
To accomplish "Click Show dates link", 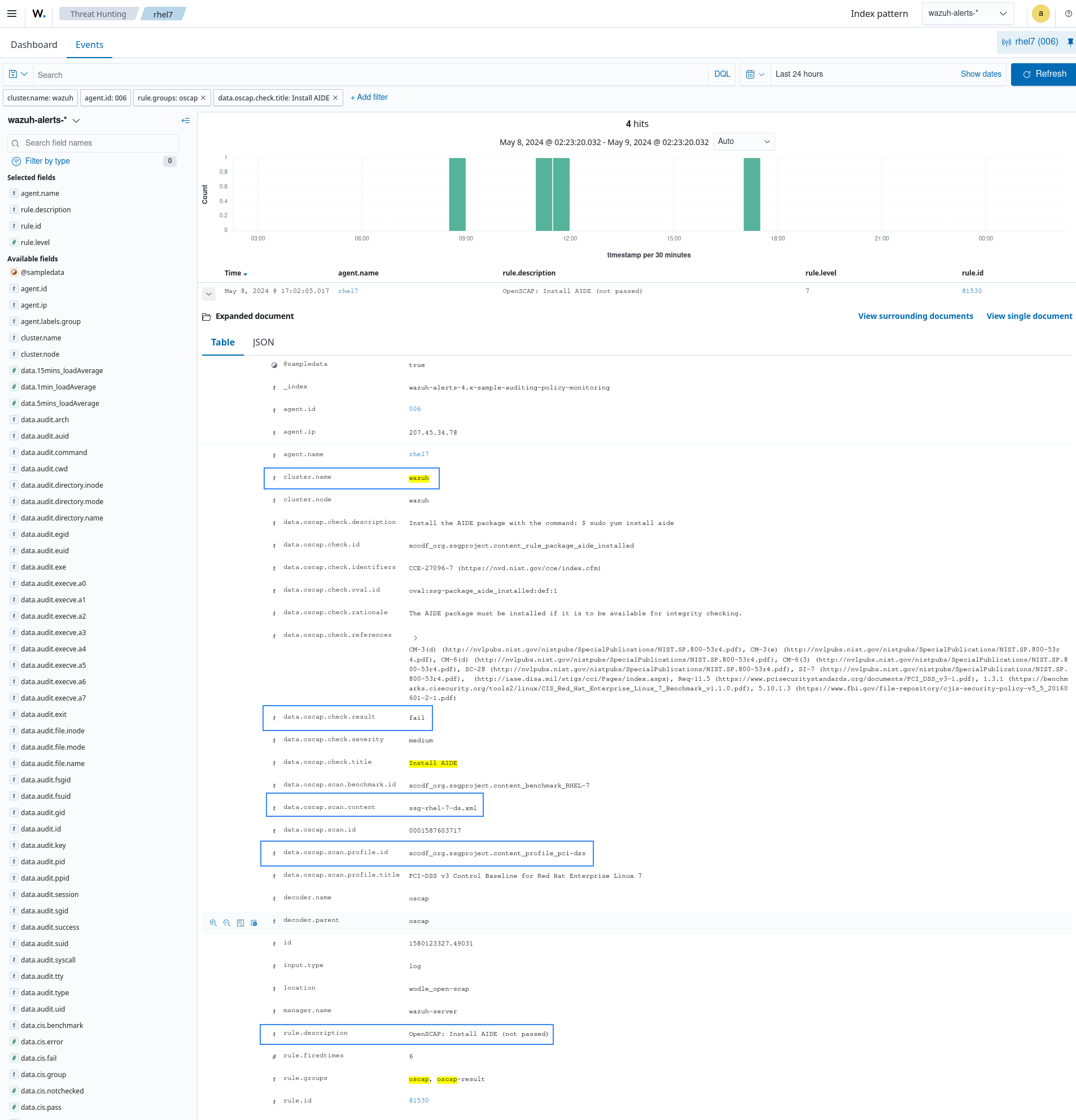I will [981, 75].
